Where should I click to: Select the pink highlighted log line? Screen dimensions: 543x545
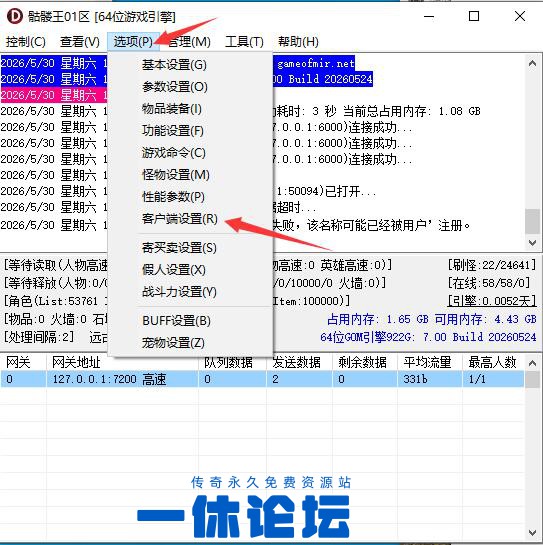pos(54,95)
